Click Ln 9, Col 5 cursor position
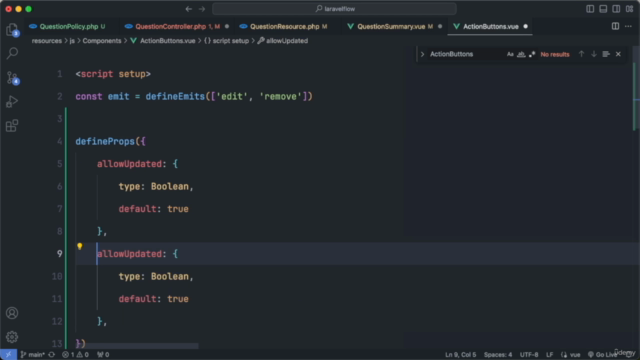The width and height of the screenshot is (640, 360). (x=460, y=354)
